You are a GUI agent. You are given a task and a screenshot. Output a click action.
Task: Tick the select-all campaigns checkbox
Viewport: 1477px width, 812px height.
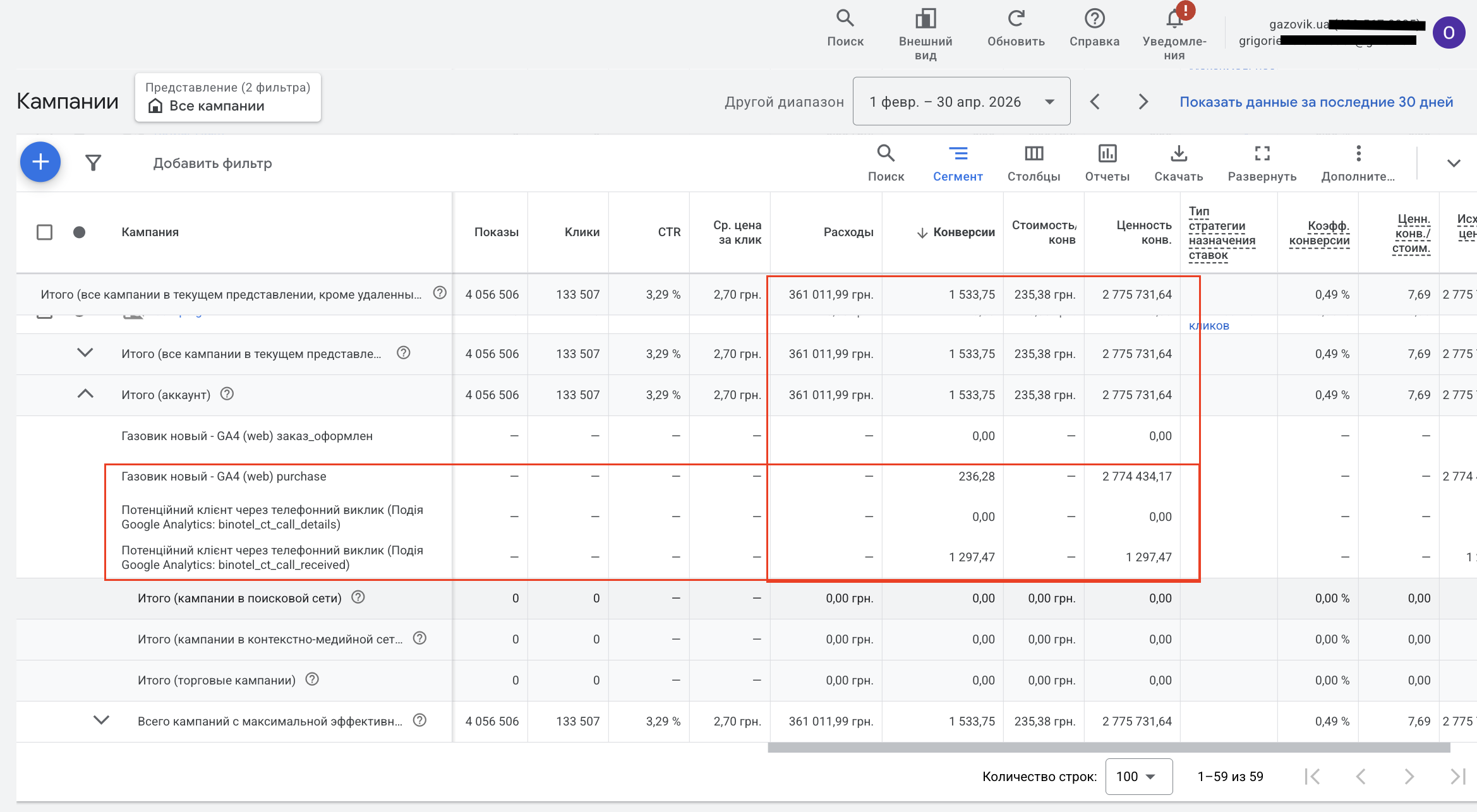[x=44, y=232]
